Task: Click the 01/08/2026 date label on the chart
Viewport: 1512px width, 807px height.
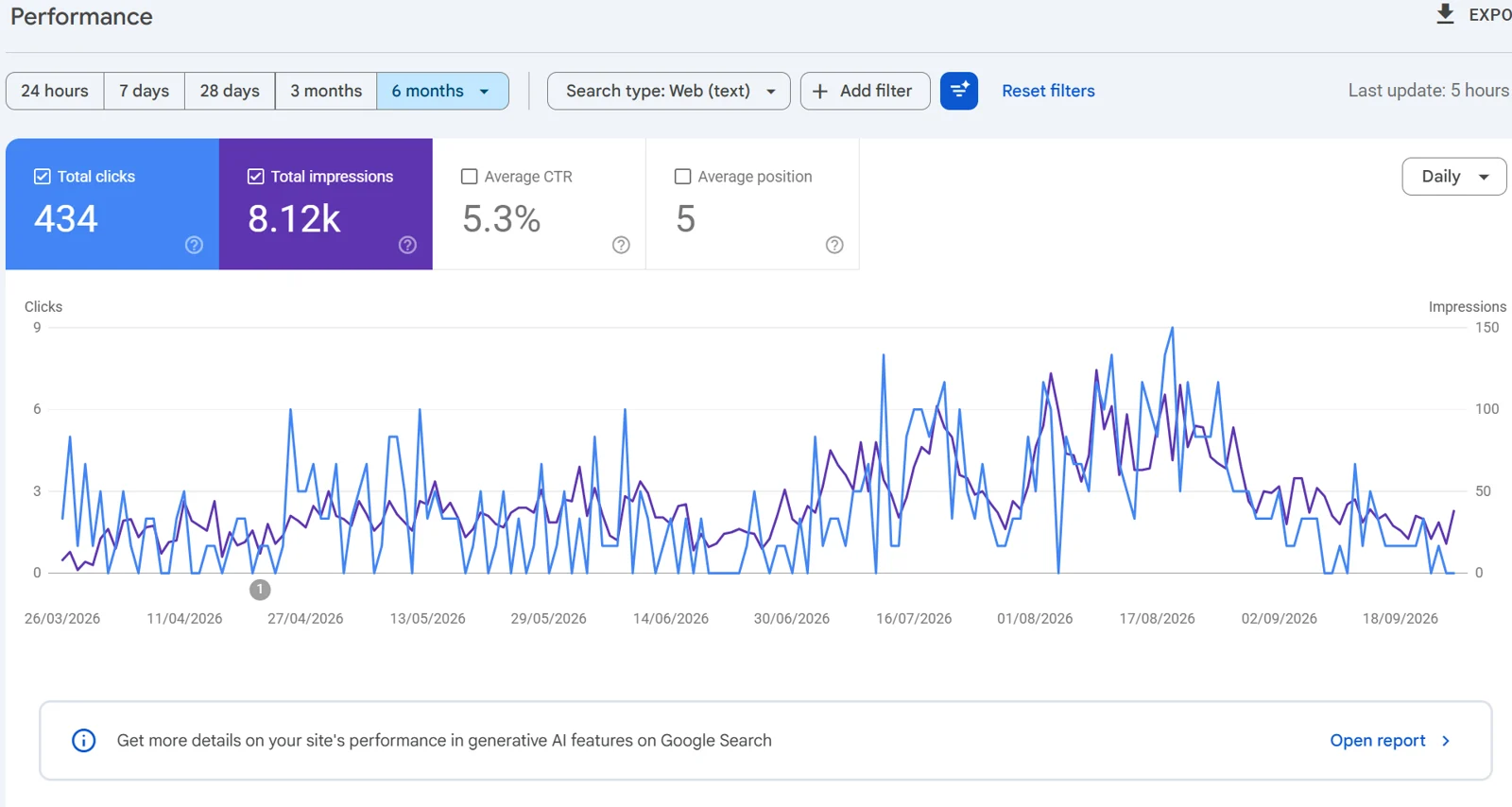Action: pos(1035,619)
